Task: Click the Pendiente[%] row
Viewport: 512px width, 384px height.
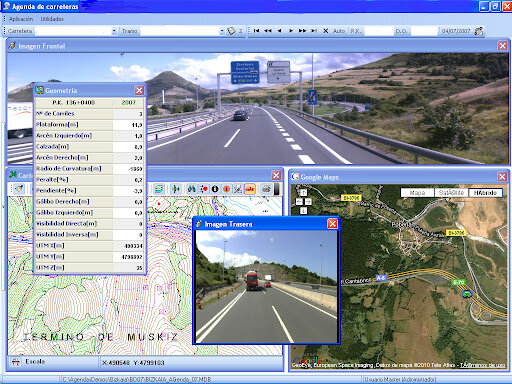Action: pos(89,191)
